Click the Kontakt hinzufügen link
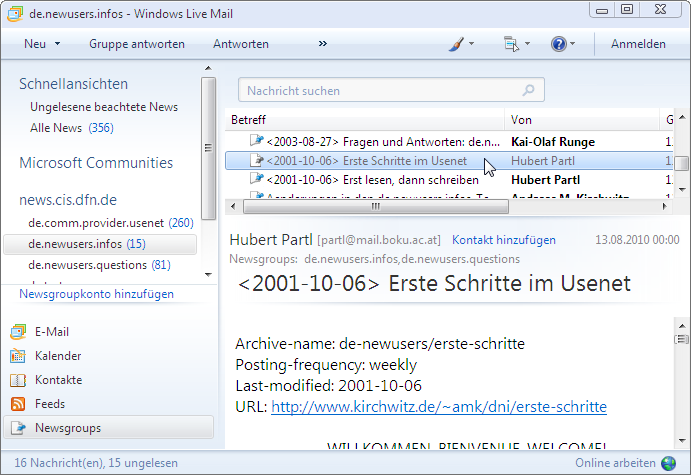The height and width of the screenshot is (475, 691). click(x=503, y=241)
